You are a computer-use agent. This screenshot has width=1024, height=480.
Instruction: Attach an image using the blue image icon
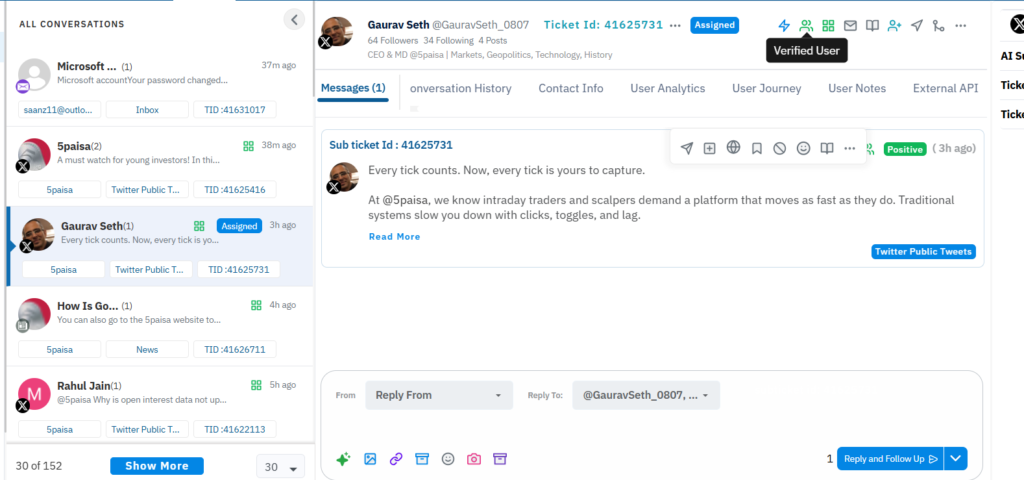coord(370,459)
